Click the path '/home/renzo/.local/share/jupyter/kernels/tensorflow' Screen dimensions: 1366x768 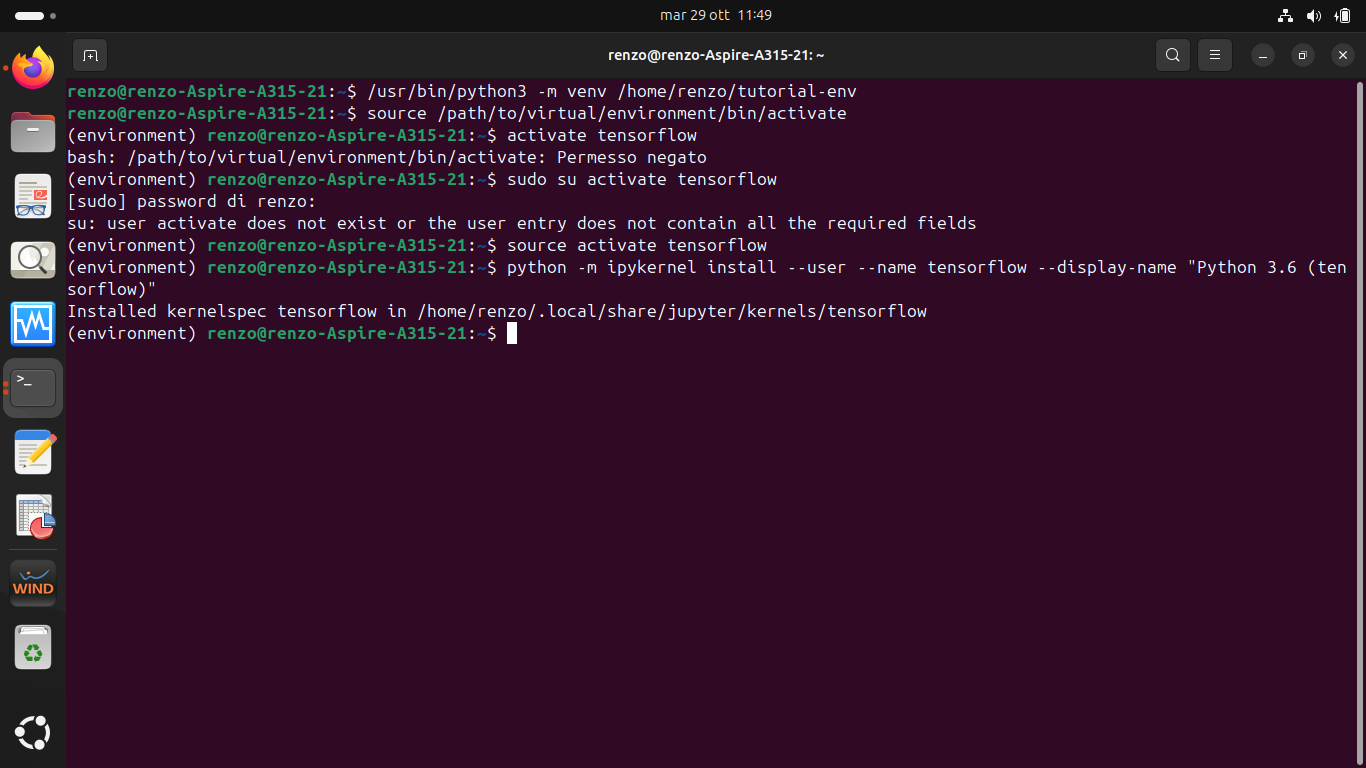point(672,311)
